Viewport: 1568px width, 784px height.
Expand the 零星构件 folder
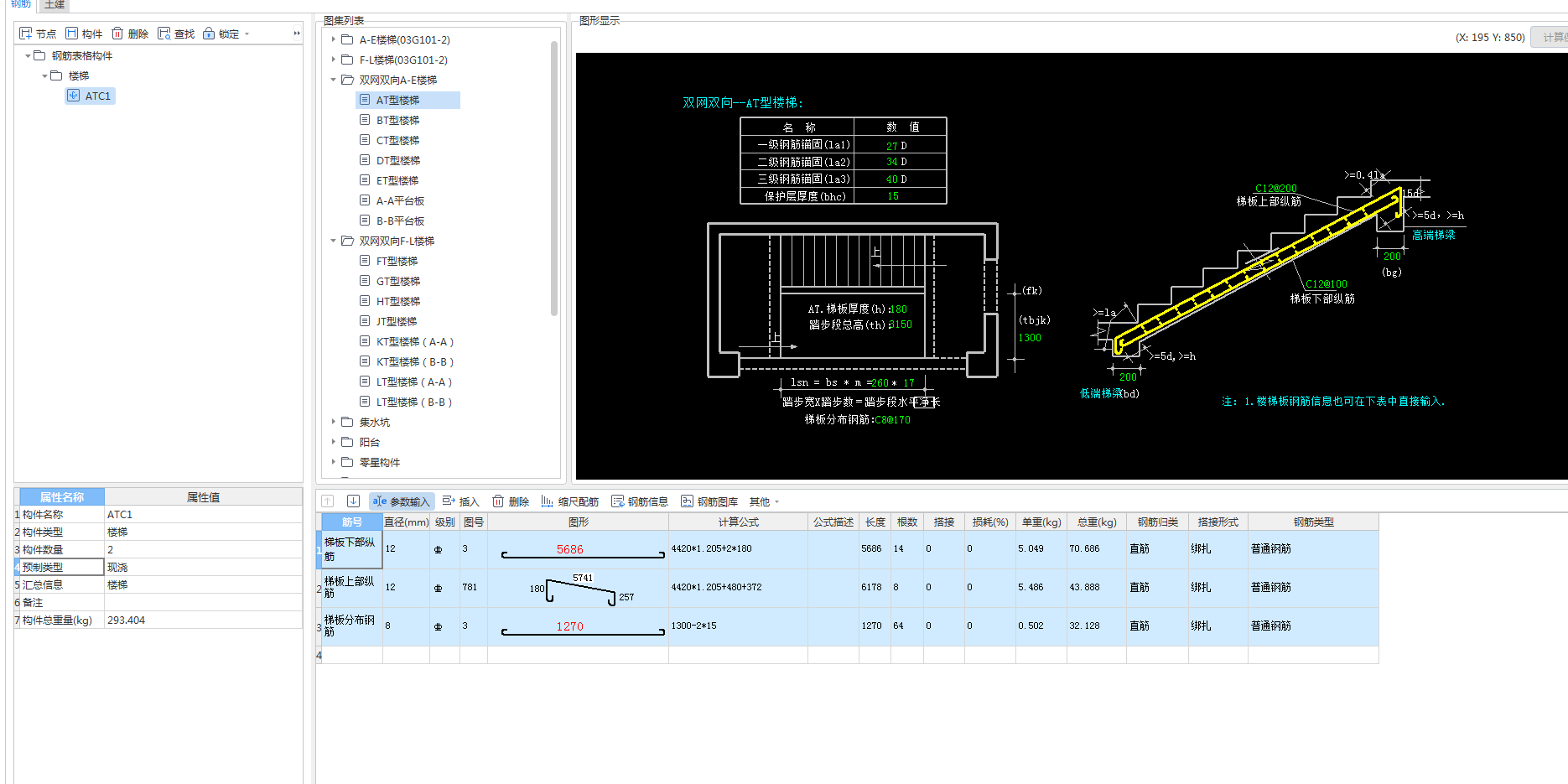(x=333, y=462)
